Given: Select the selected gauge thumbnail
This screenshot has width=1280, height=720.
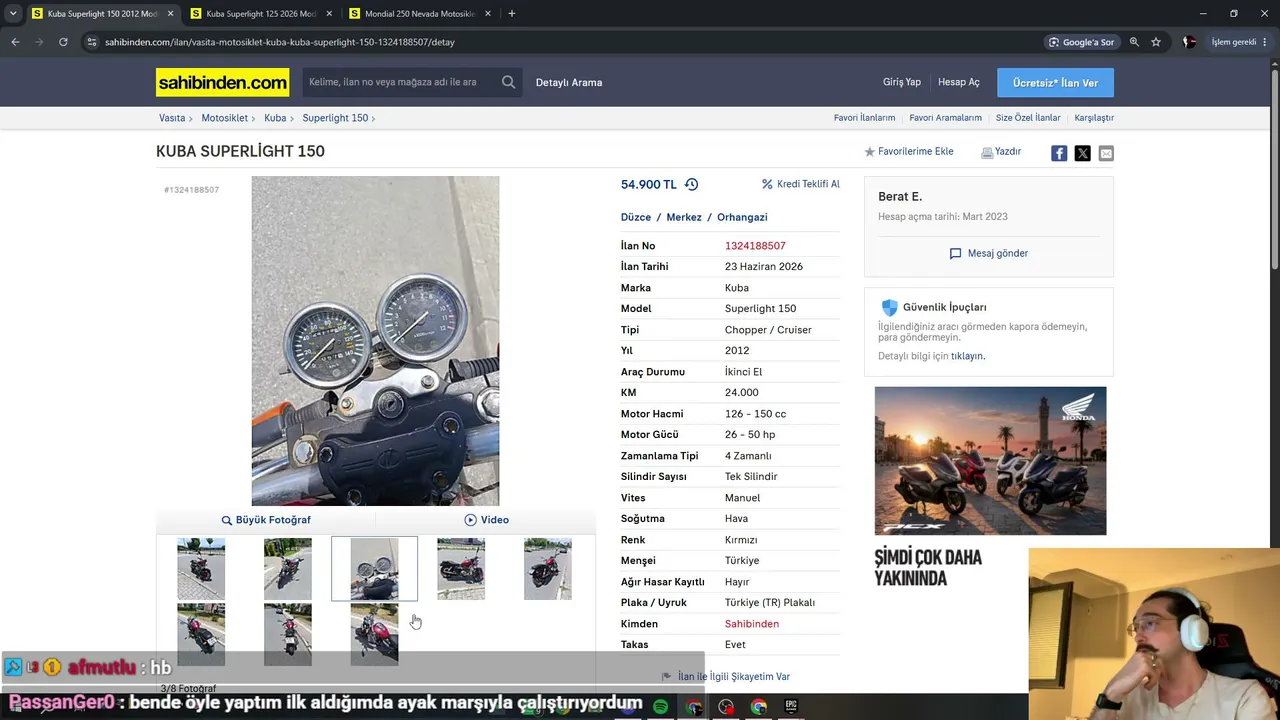Looking at the screenshot, I should pyautogui.click(x=374, y=569).
